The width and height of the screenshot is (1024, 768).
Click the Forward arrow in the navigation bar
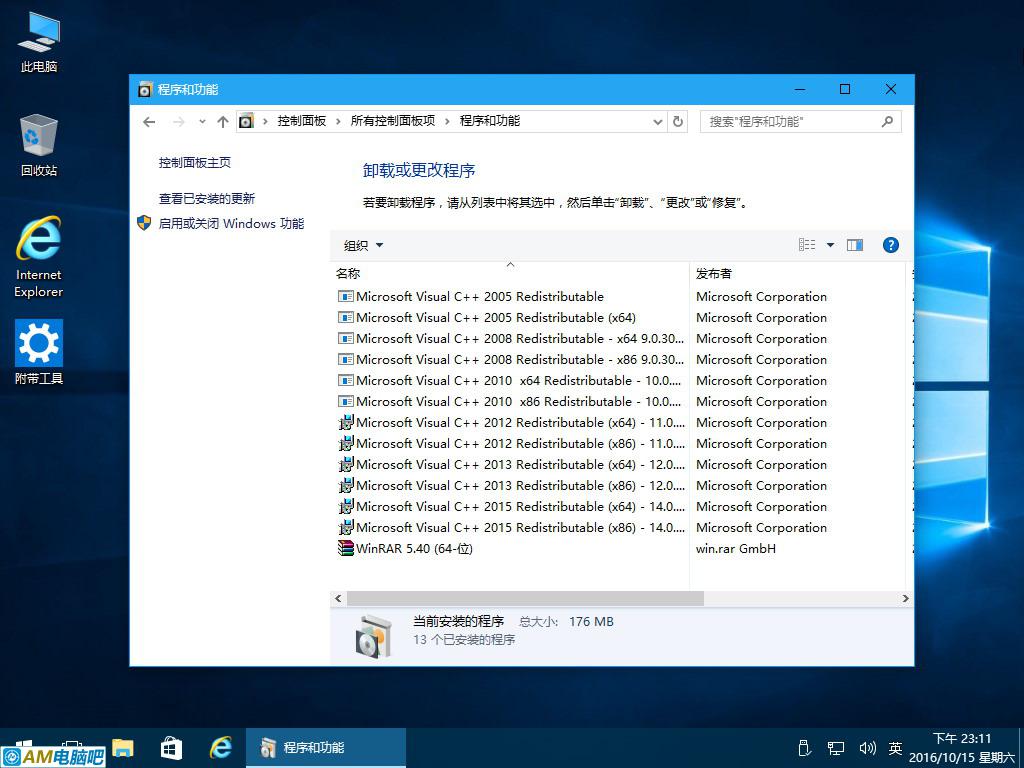(178, 121)
